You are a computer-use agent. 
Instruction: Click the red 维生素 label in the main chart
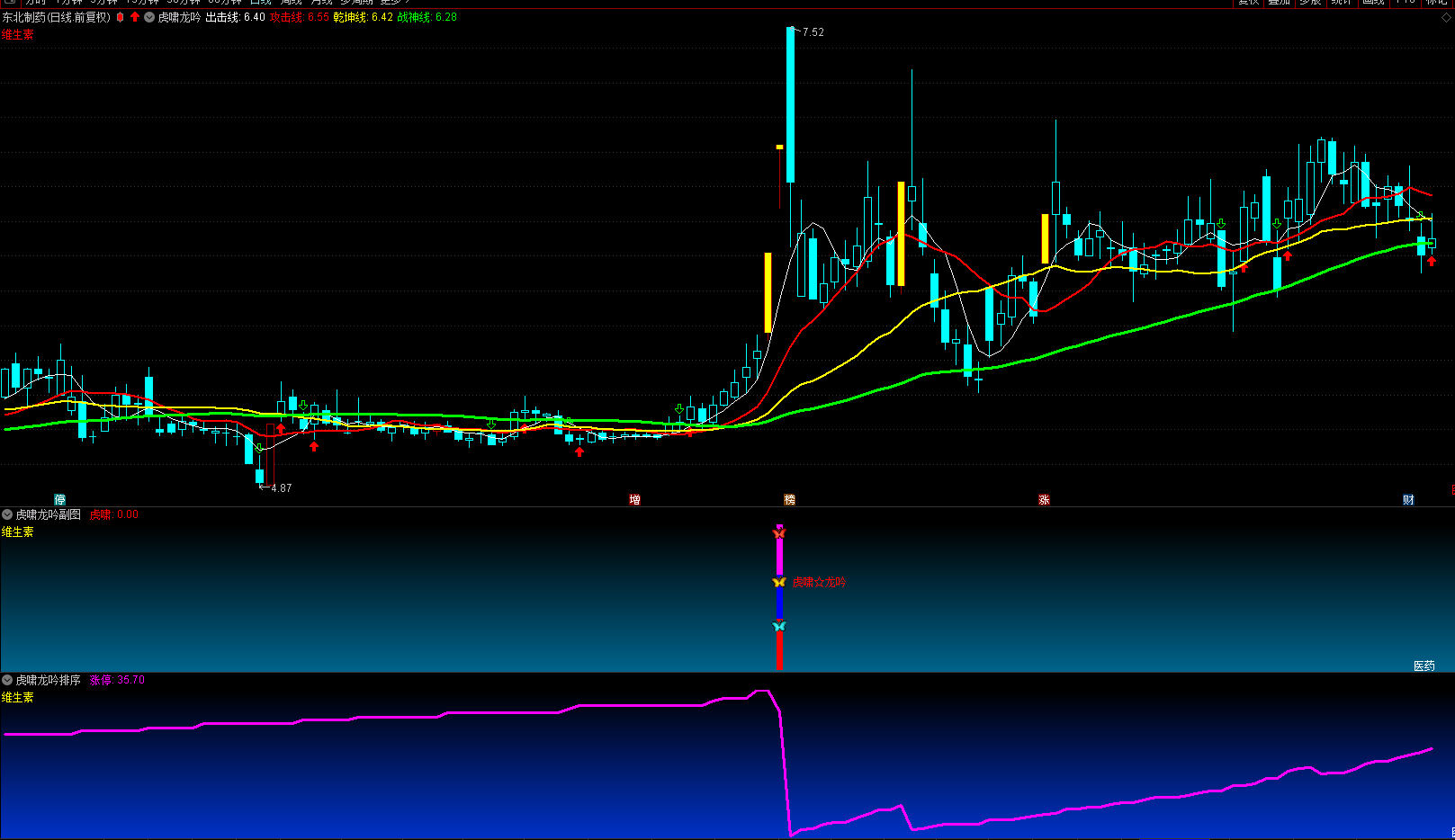[x=17, y=34]
